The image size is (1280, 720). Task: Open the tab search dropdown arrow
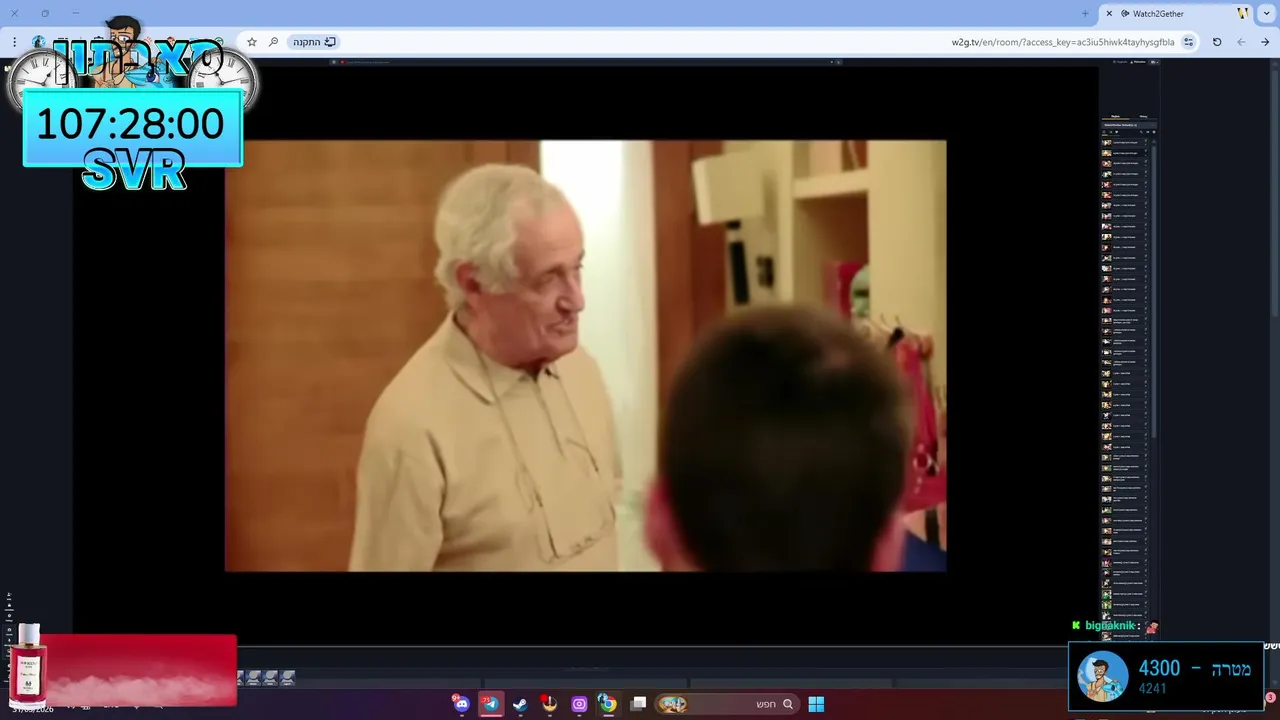click(1267, 14)
